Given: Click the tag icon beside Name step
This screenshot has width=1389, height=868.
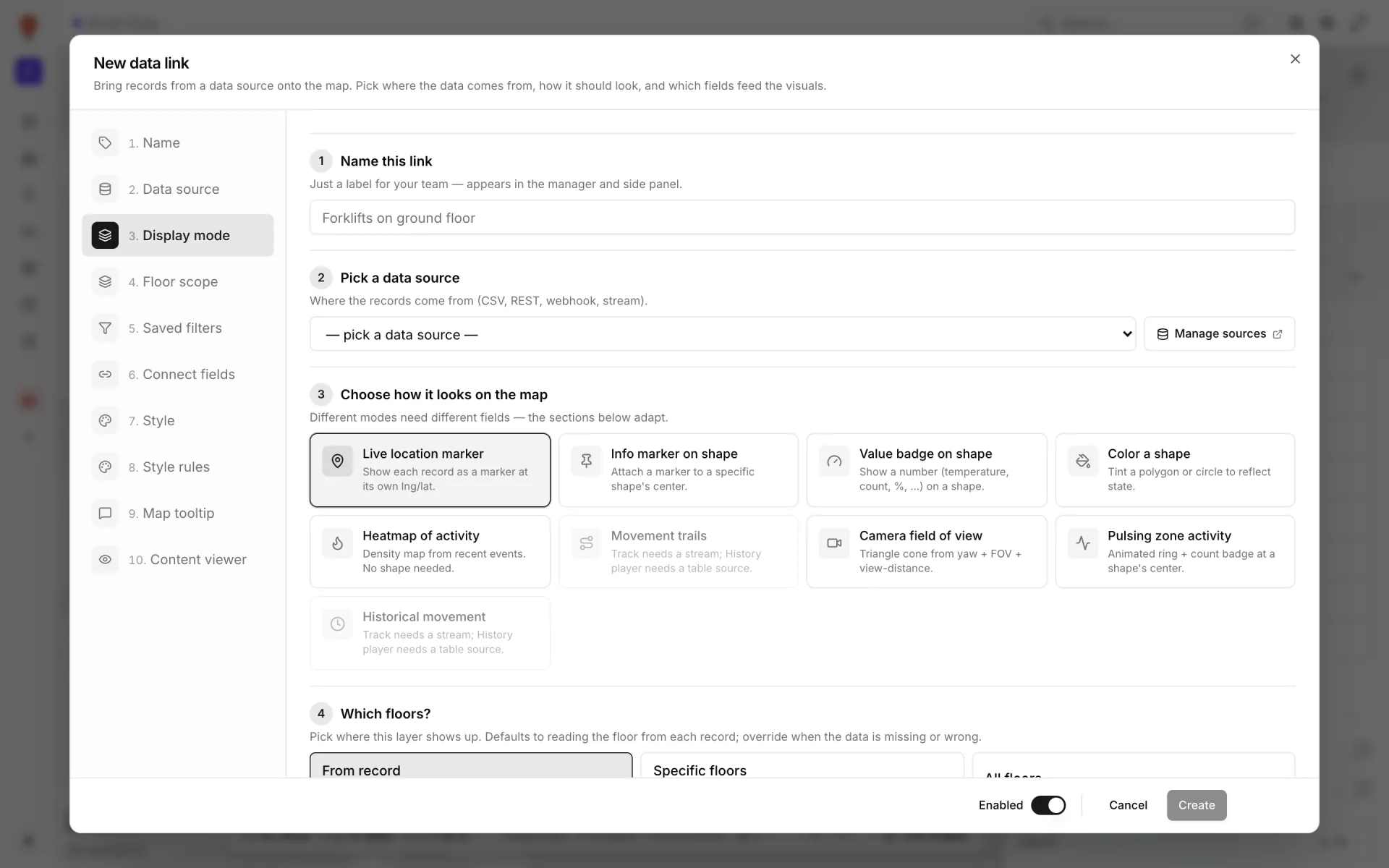Looking at the screenshot, I should coord(105,142).
